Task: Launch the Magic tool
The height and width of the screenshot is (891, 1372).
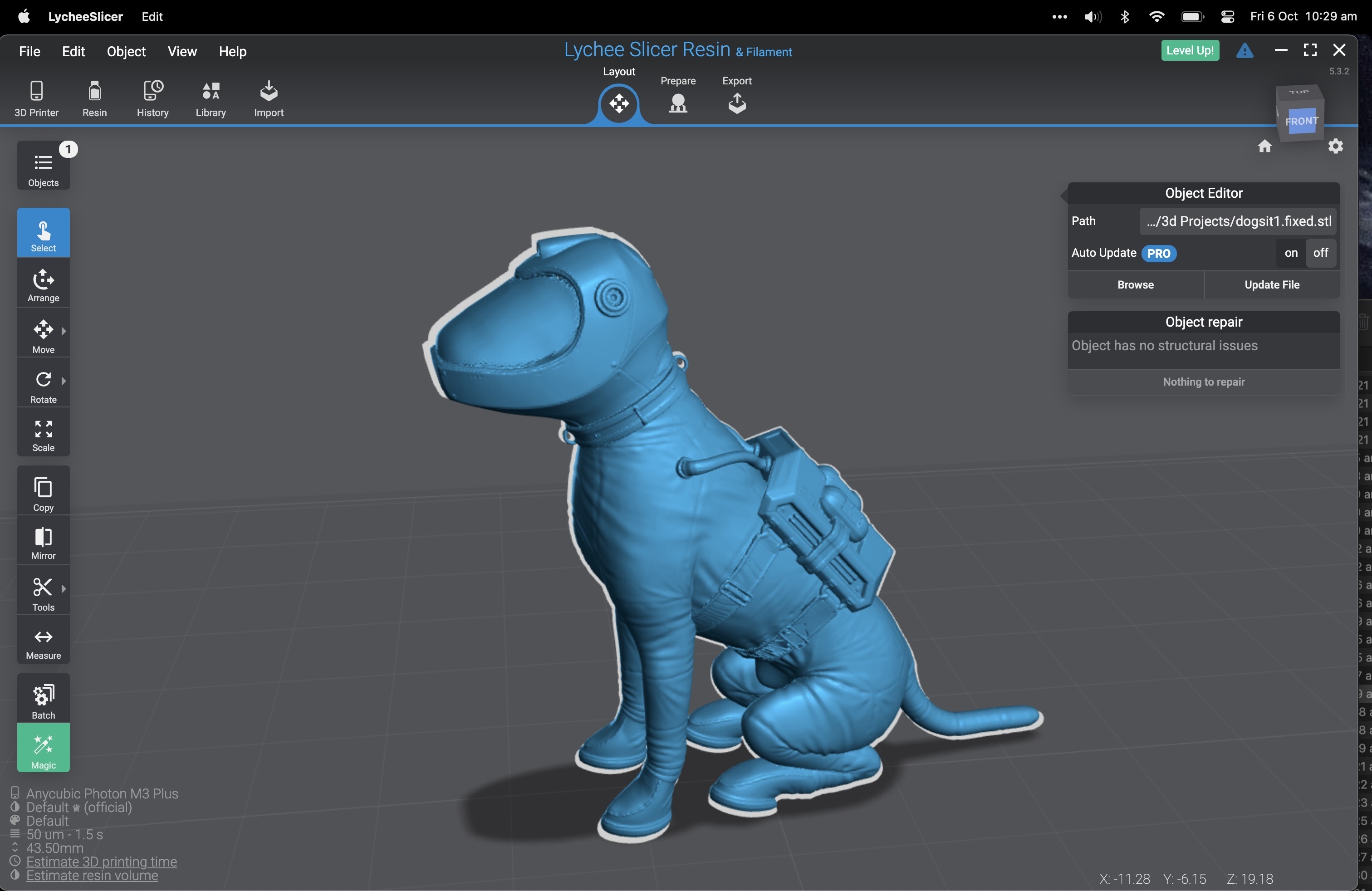Action: (43, 748)
